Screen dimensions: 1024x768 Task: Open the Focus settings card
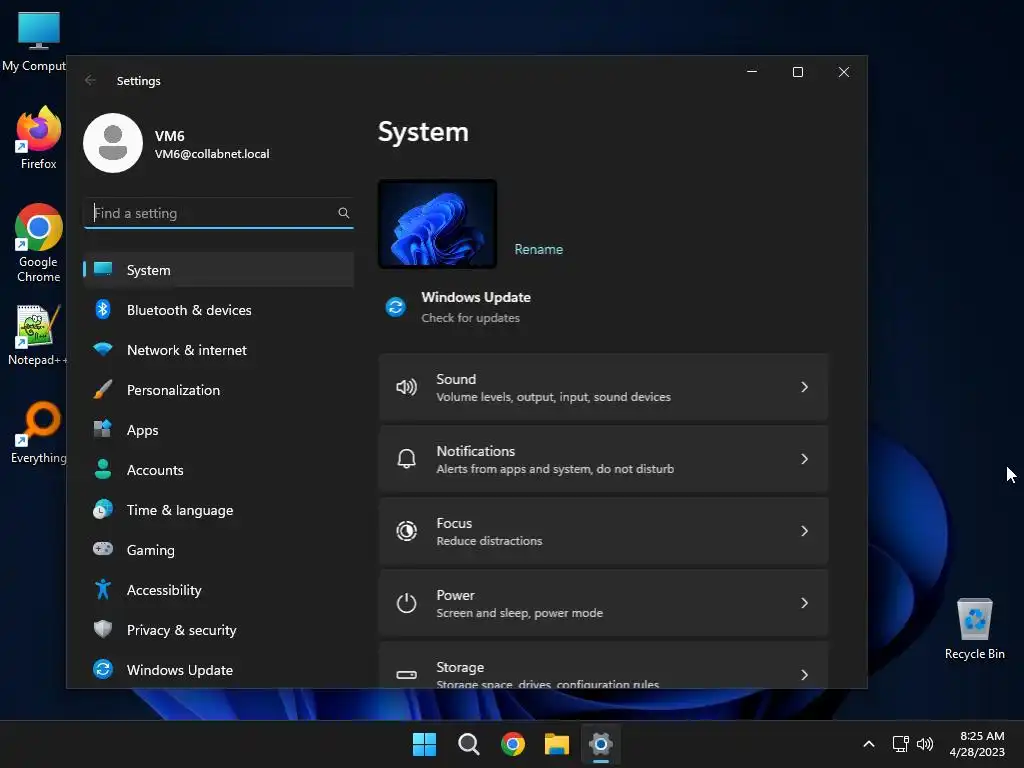(603, 531)
